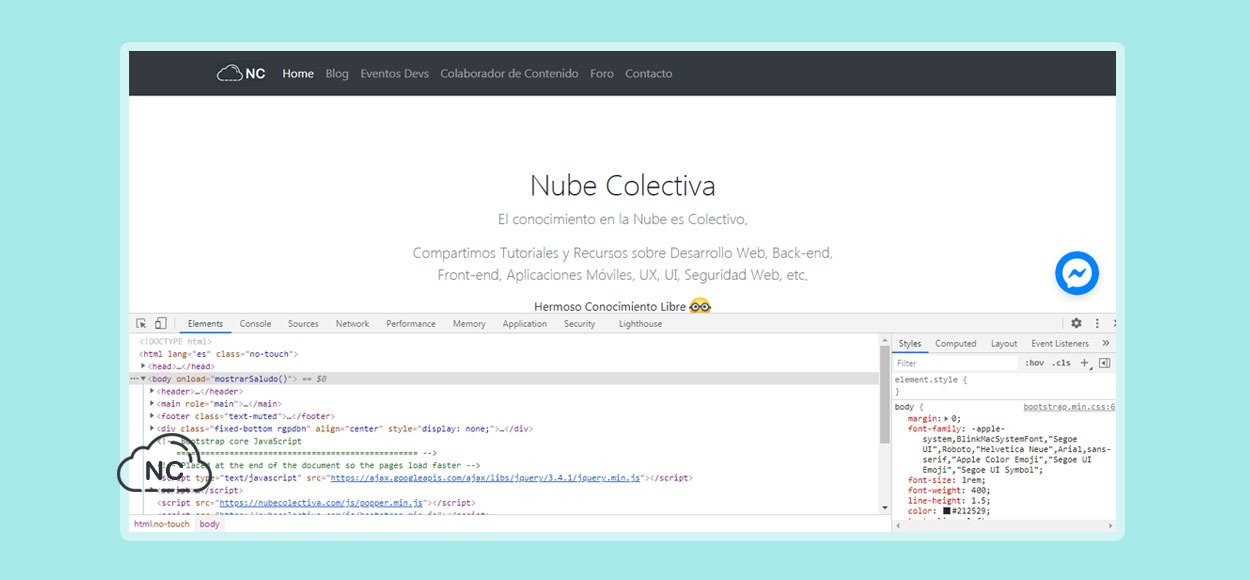Expand the margin shorthand property
1250x580 pixels.
[946, 419]
